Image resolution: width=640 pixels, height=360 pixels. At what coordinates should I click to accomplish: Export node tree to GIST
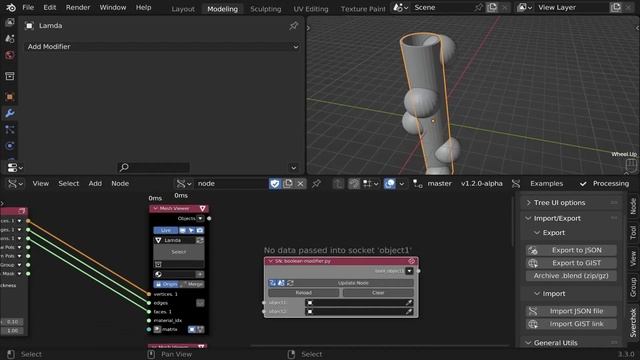click(571, 263)
